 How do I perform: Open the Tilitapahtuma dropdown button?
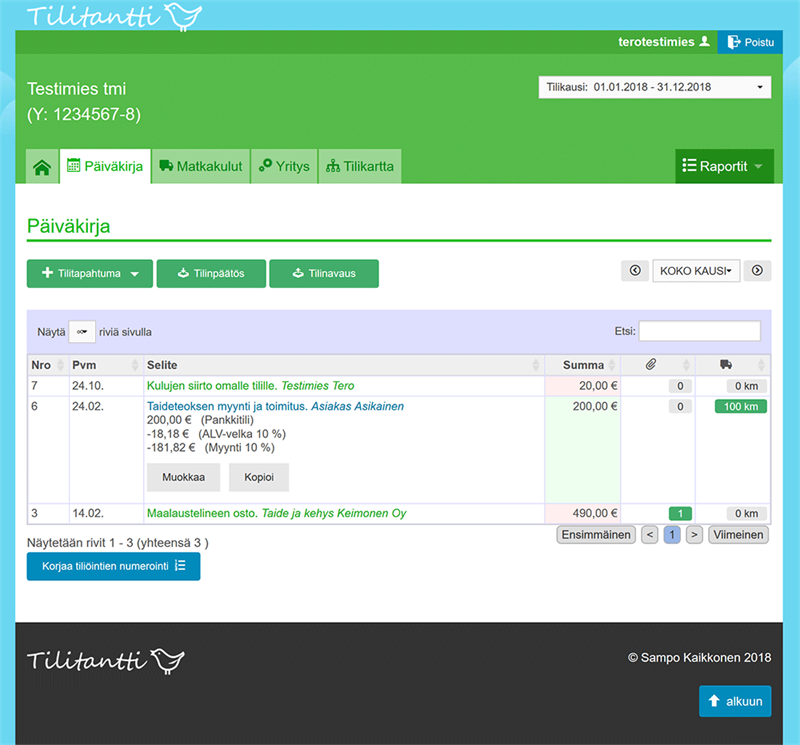(89, 273)
